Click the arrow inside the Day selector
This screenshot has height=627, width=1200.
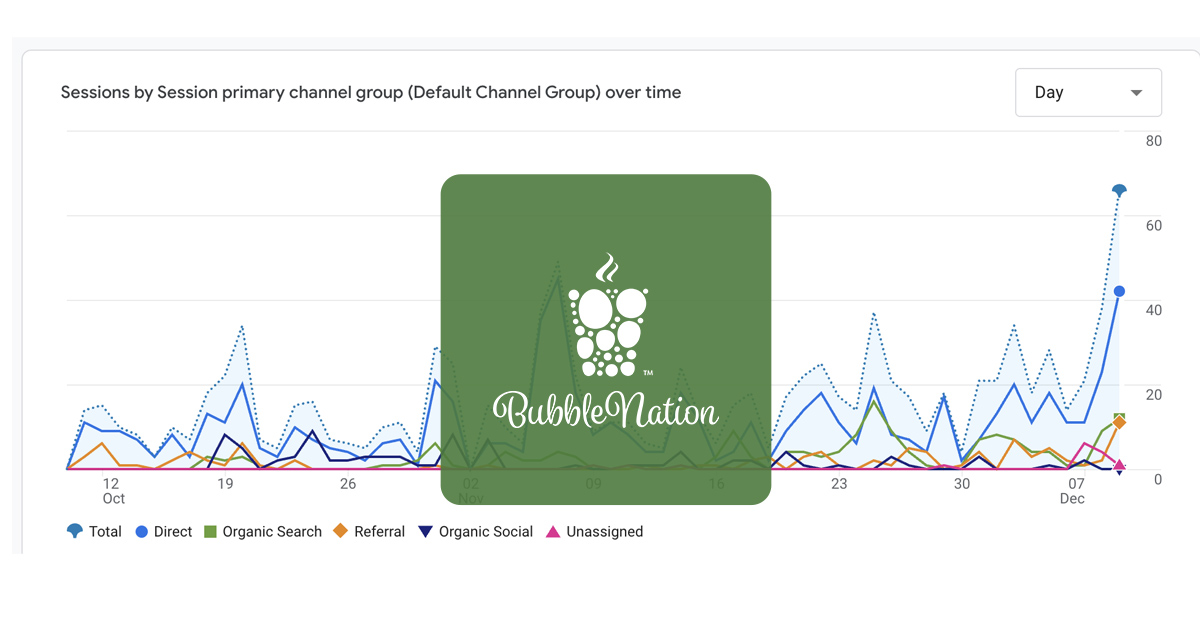coord(1137,92)
